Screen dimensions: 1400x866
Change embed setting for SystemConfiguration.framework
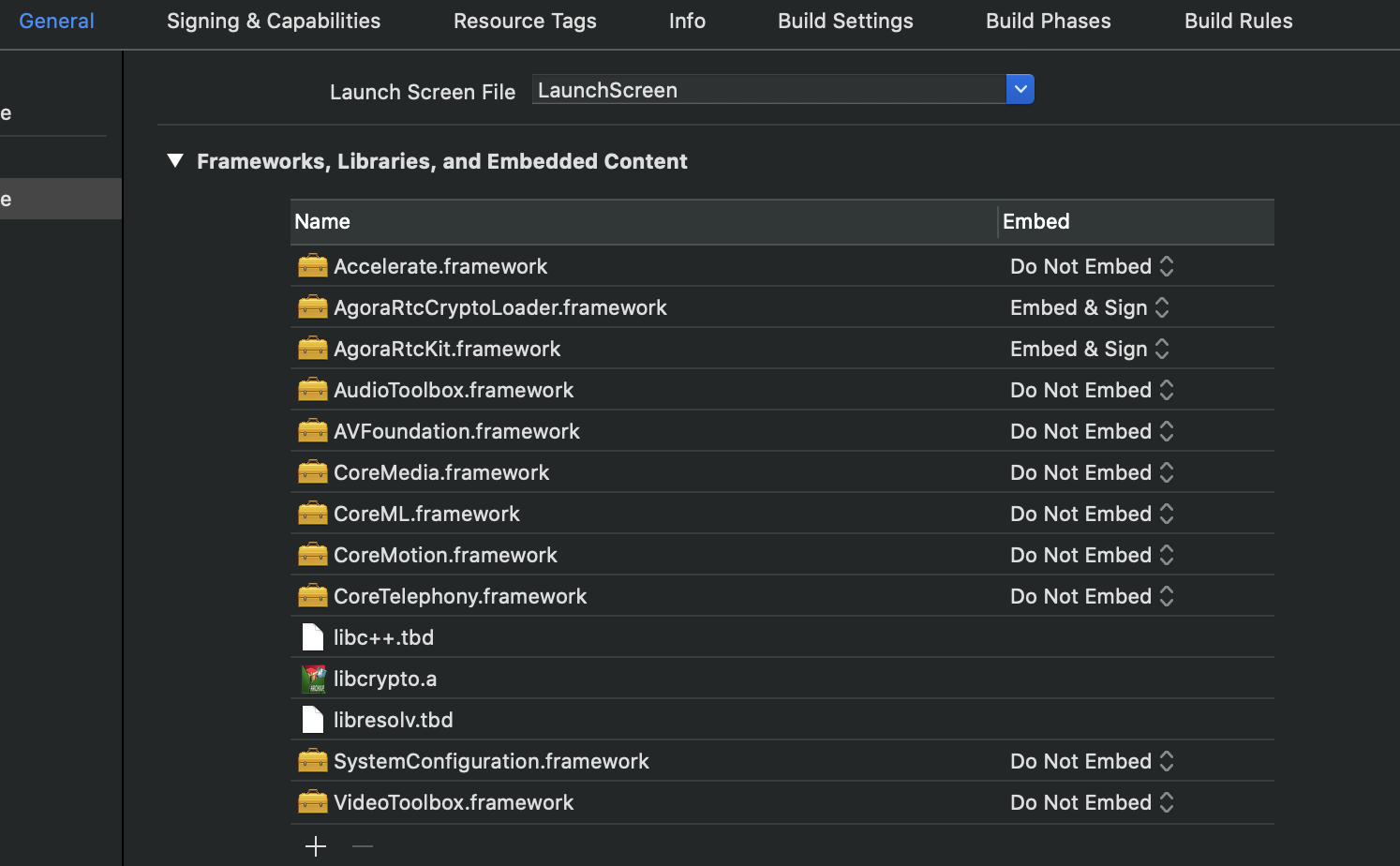click(x=1093, y=761)
